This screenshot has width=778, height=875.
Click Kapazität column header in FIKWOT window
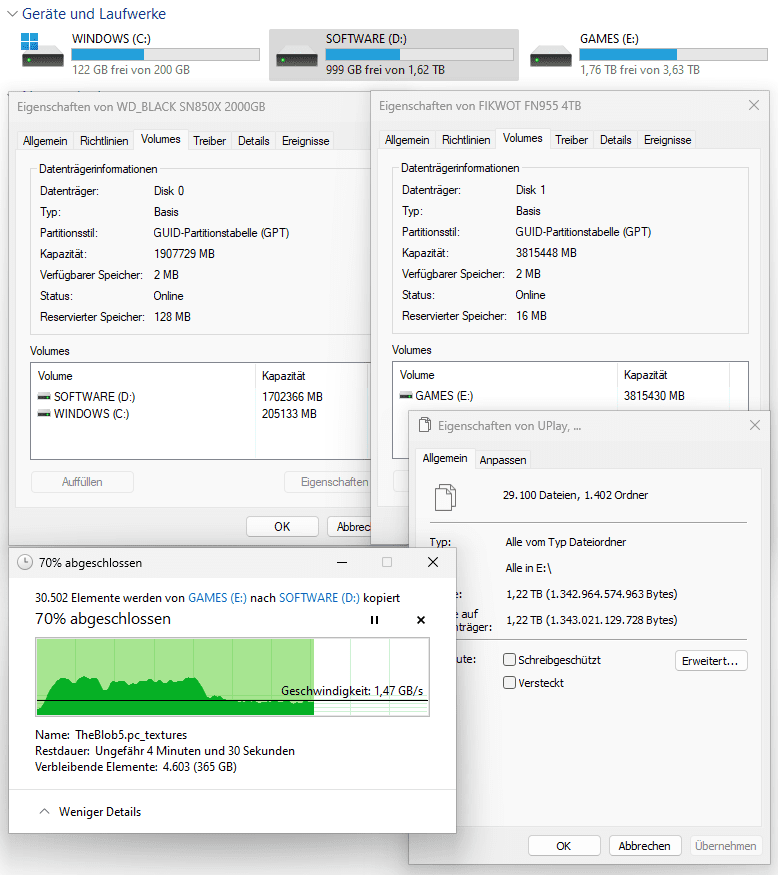(x=673, y=375)
